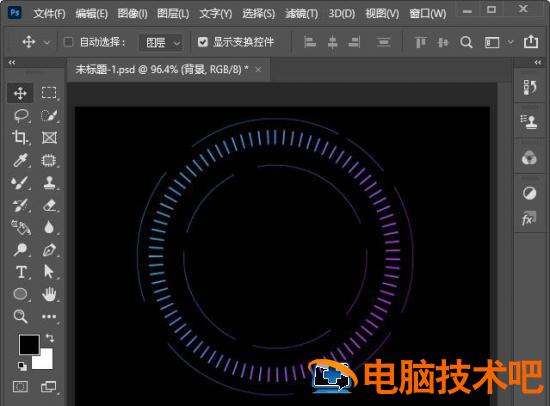Select the Frame tool

49,138
